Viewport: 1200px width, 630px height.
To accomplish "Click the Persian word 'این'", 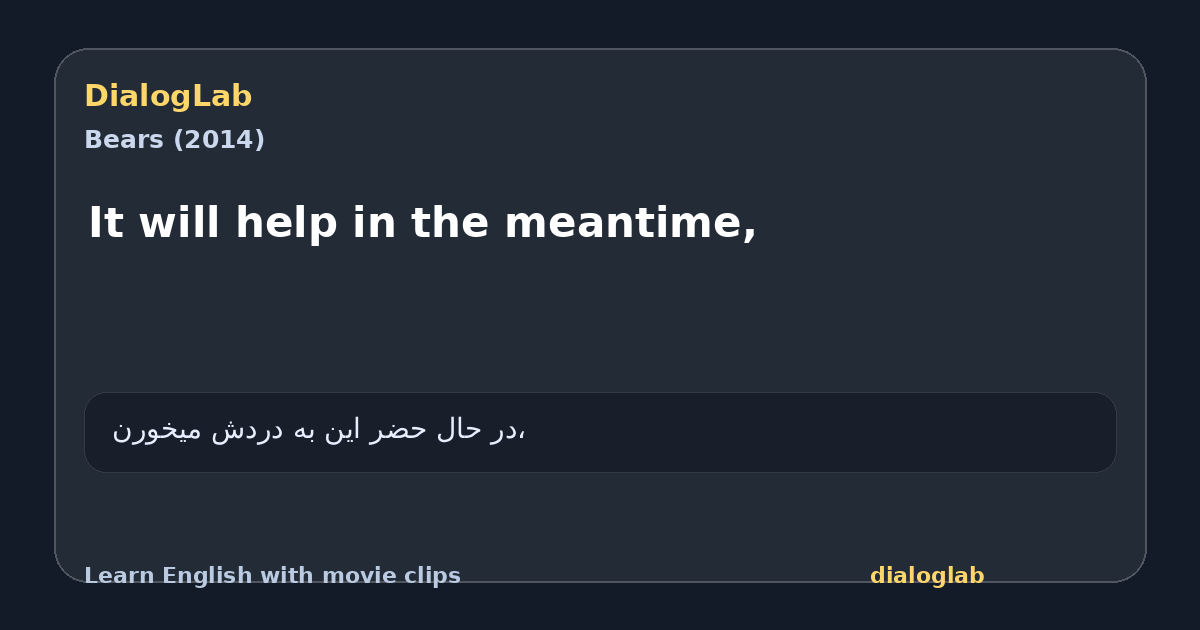I will tap(339, 430).
